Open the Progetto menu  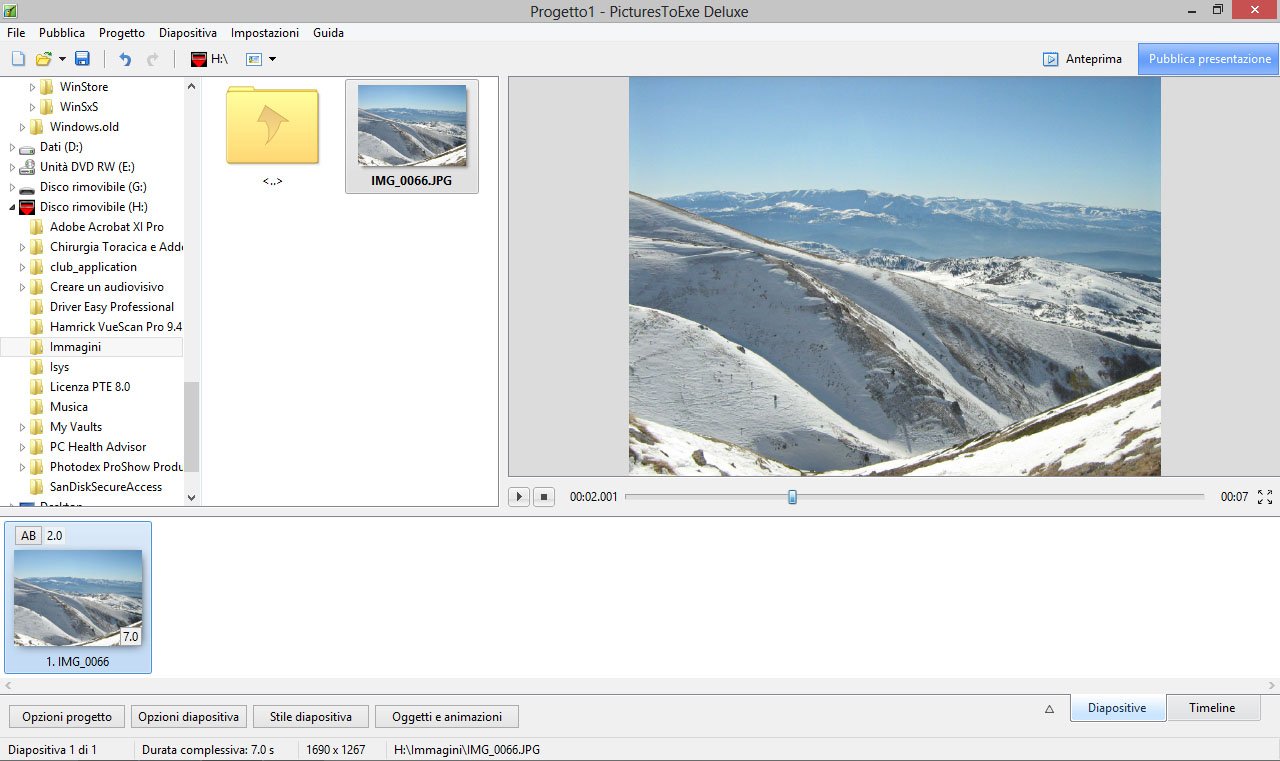tap(121, 33)
